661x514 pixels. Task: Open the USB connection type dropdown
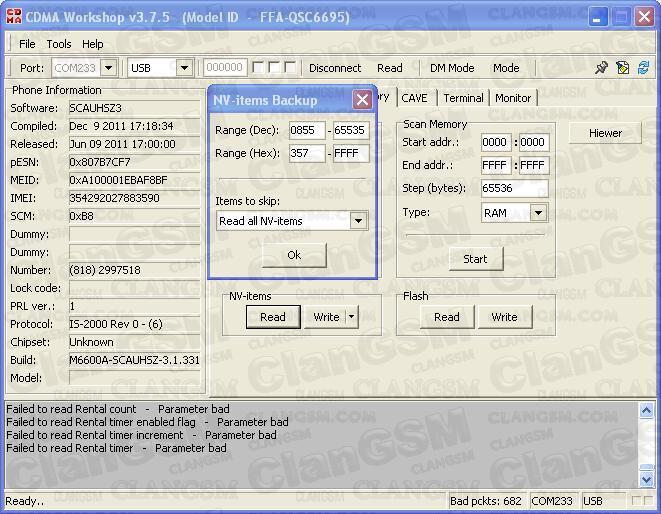[x=184, y=68]
